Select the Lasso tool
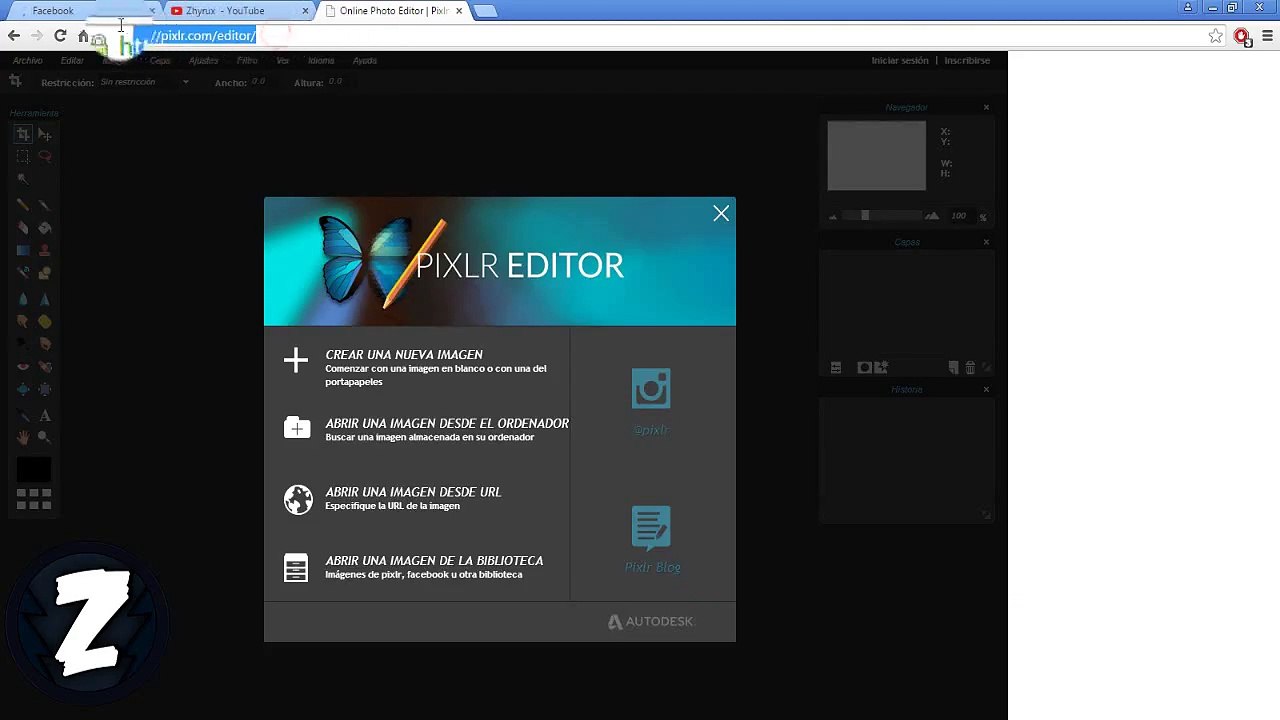Viewport: 1280px width, 720px height. click(45, 156)
